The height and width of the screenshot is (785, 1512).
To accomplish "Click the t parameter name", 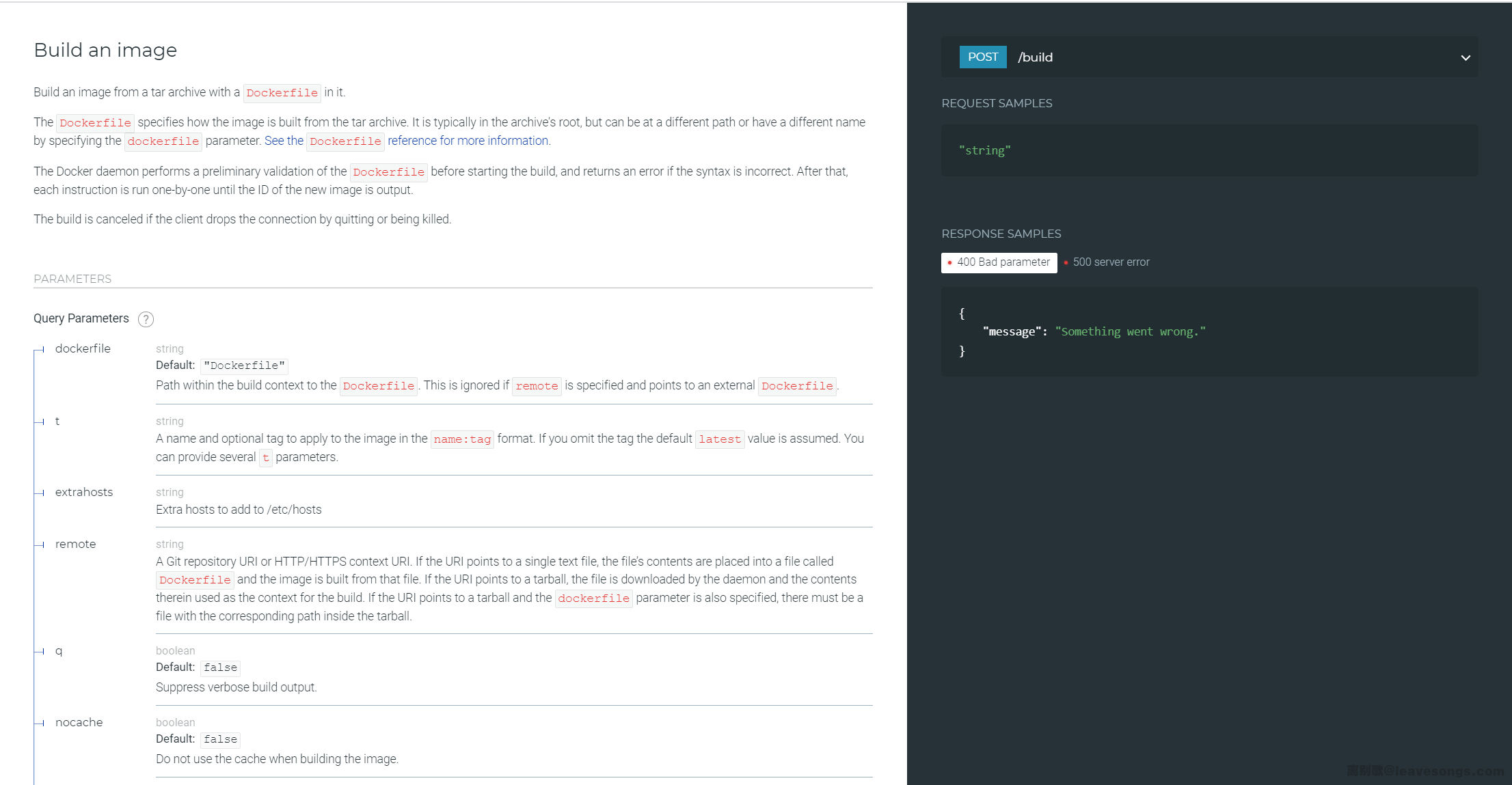I will click(57, 421).
